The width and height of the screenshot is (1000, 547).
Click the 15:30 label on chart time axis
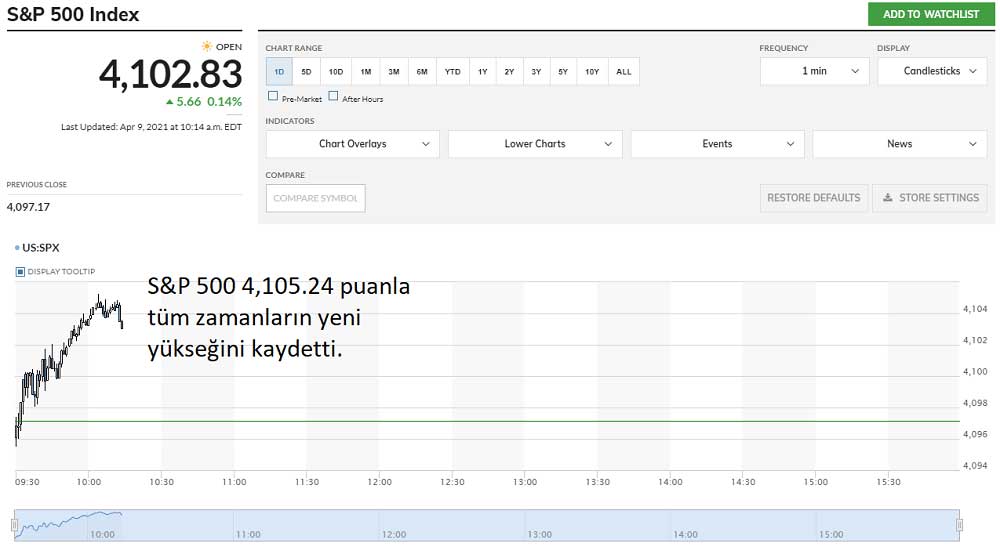pyautogui.click(x=888, y=482)
